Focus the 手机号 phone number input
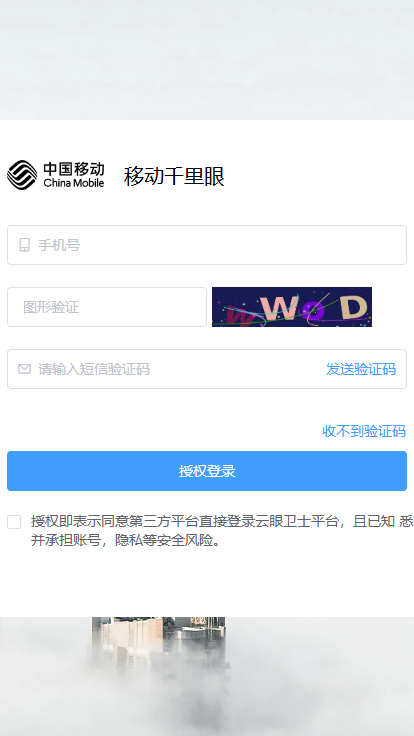Viewport: 414px width, 736px height. (207, 245)
